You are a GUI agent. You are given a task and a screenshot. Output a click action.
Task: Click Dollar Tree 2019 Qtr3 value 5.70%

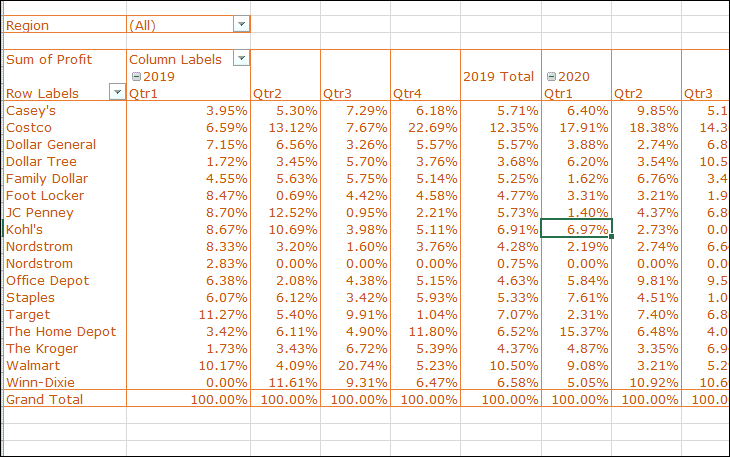[x=355, y=161]
